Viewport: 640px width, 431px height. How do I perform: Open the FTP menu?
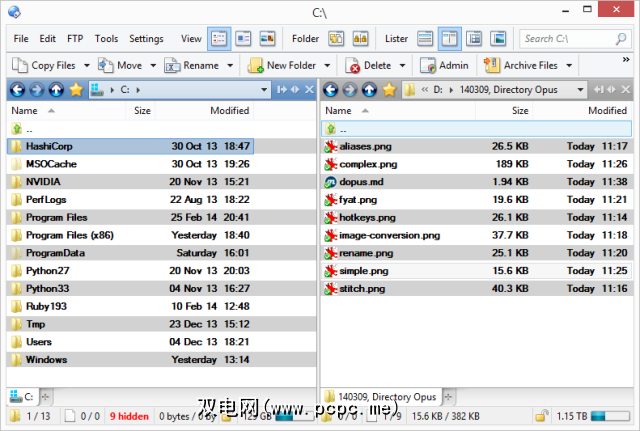click(x=75, y=39)
